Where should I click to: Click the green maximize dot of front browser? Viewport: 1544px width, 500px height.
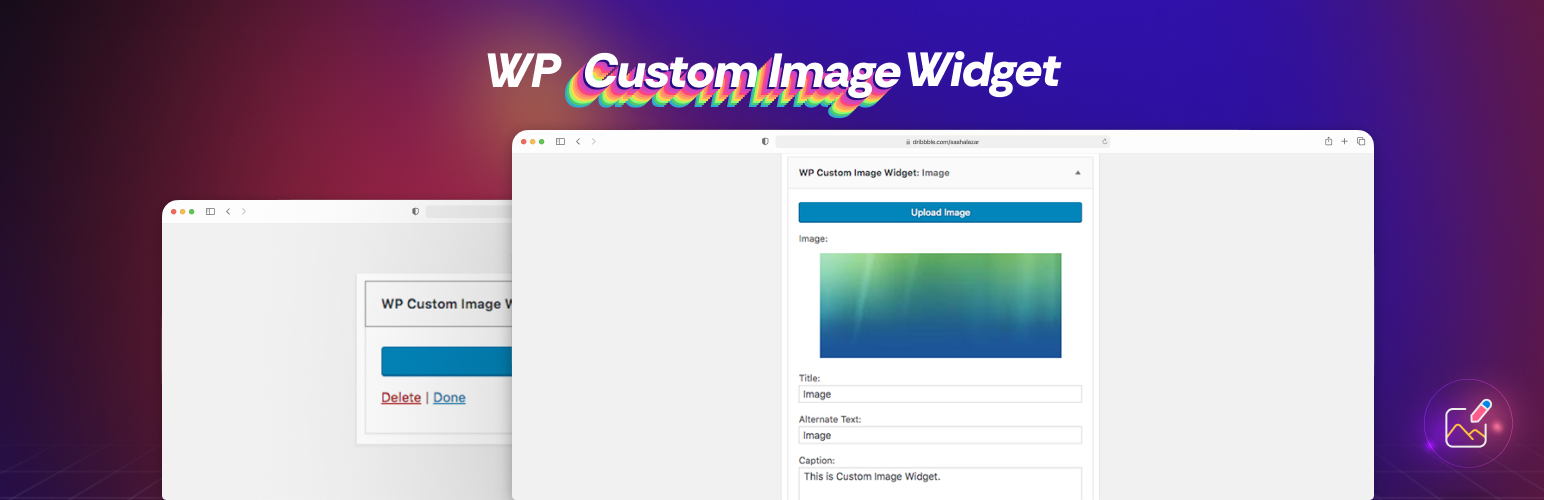click(x=542, y=142)
